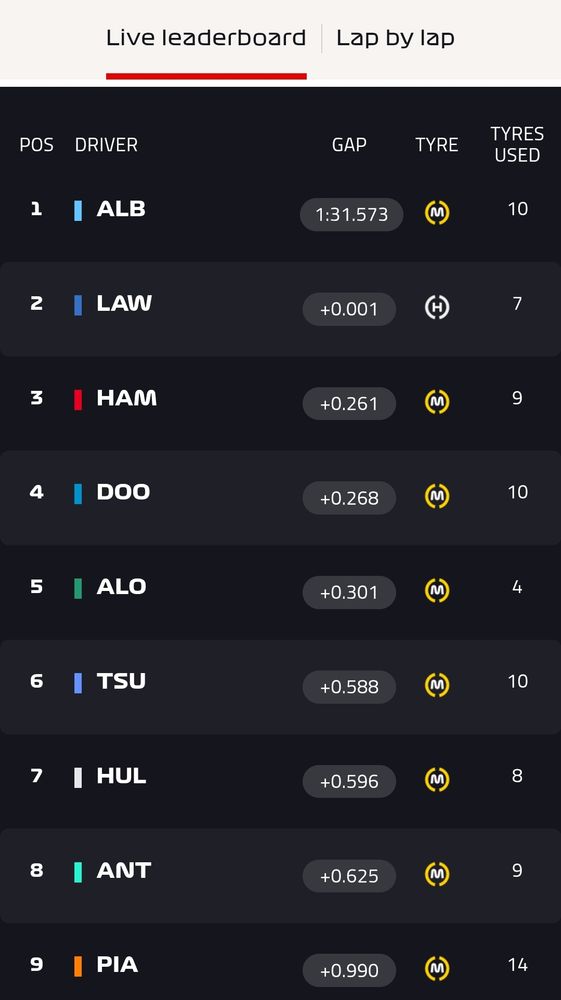
Task: Switch to the Lap by lap tab
Action: (x=395, y=38)
